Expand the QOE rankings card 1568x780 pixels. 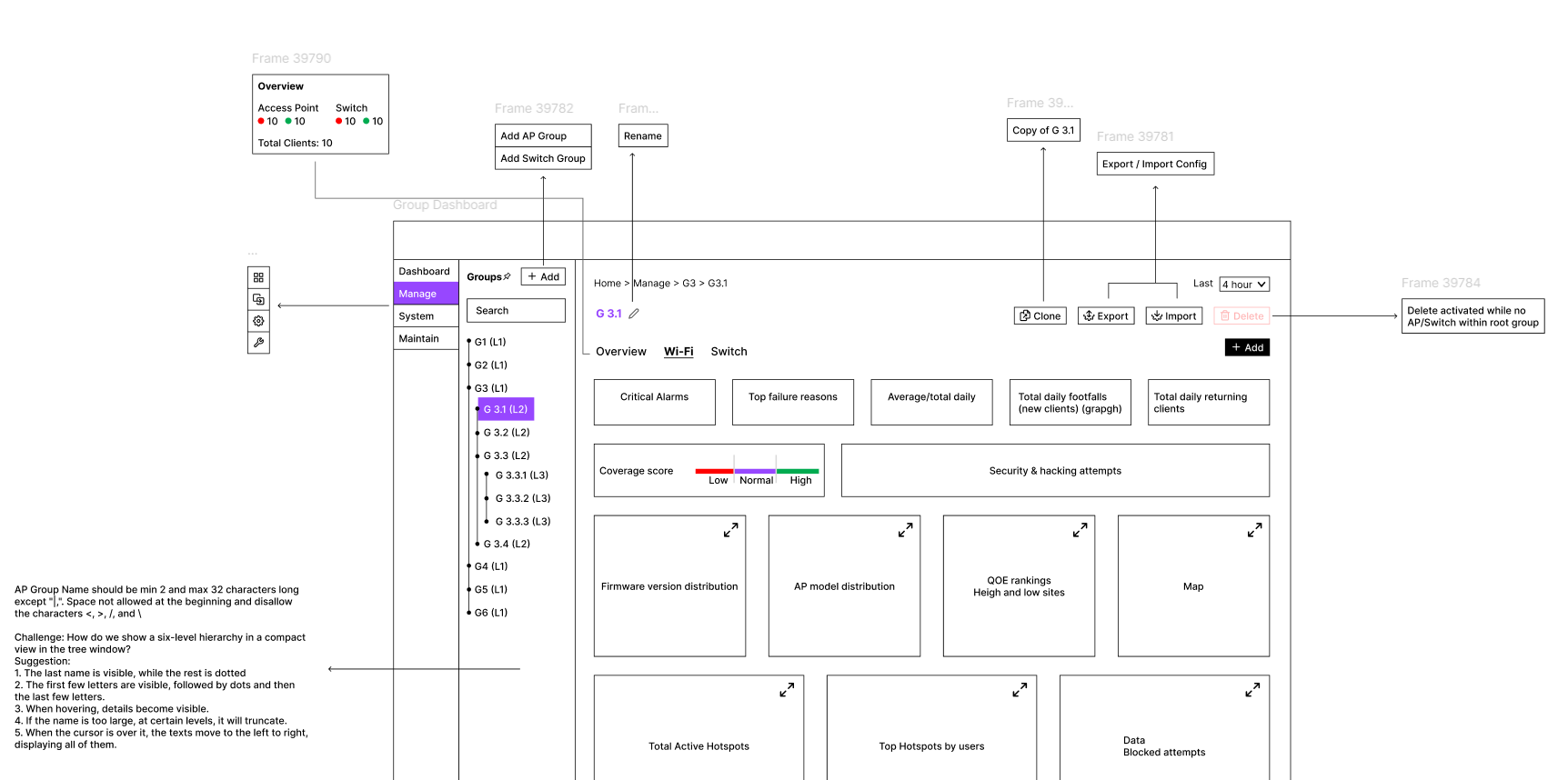1080,530
